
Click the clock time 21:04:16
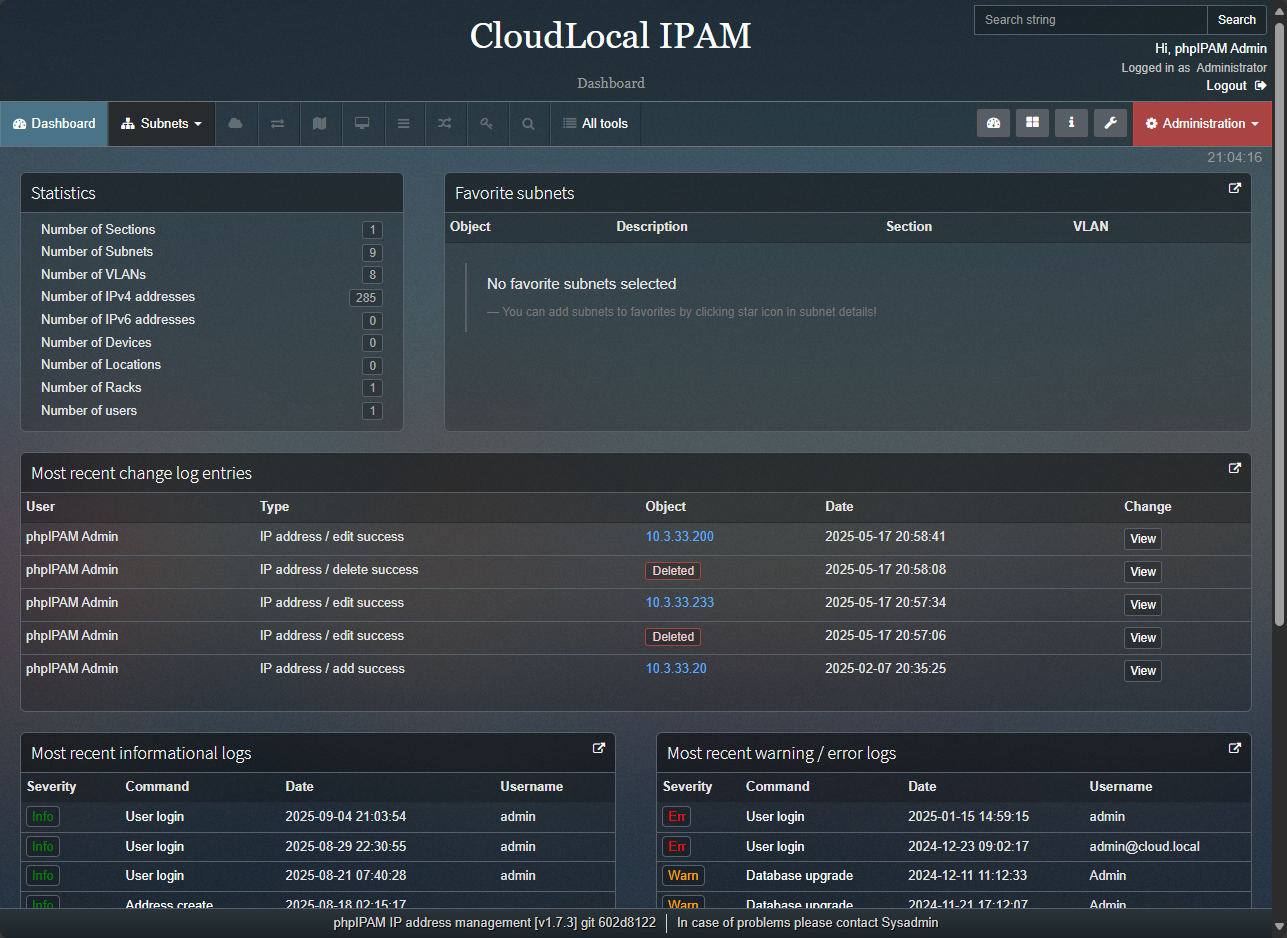[1234, 157]
